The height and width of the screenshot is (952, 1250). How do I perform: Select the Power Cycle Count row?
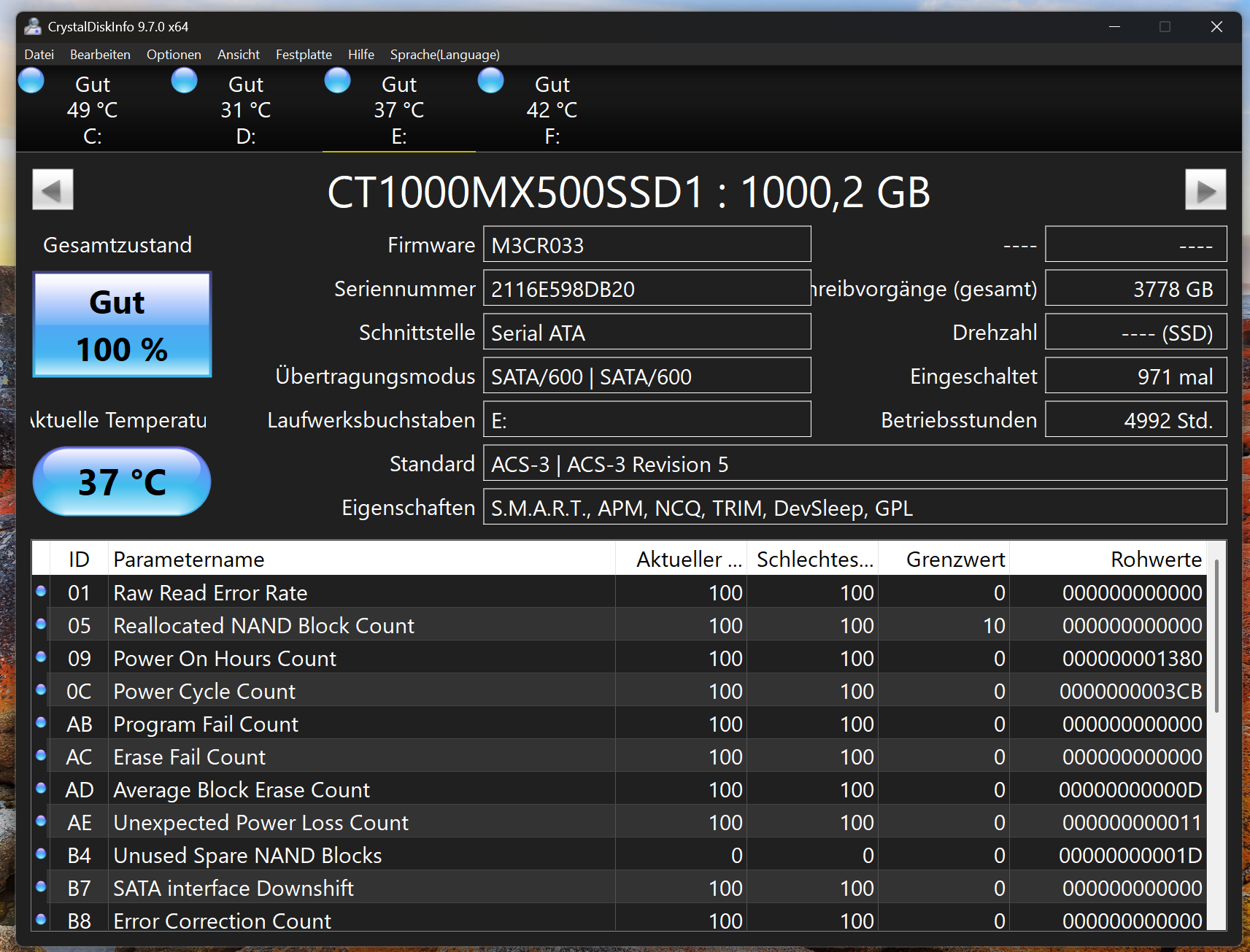(619, 690)
